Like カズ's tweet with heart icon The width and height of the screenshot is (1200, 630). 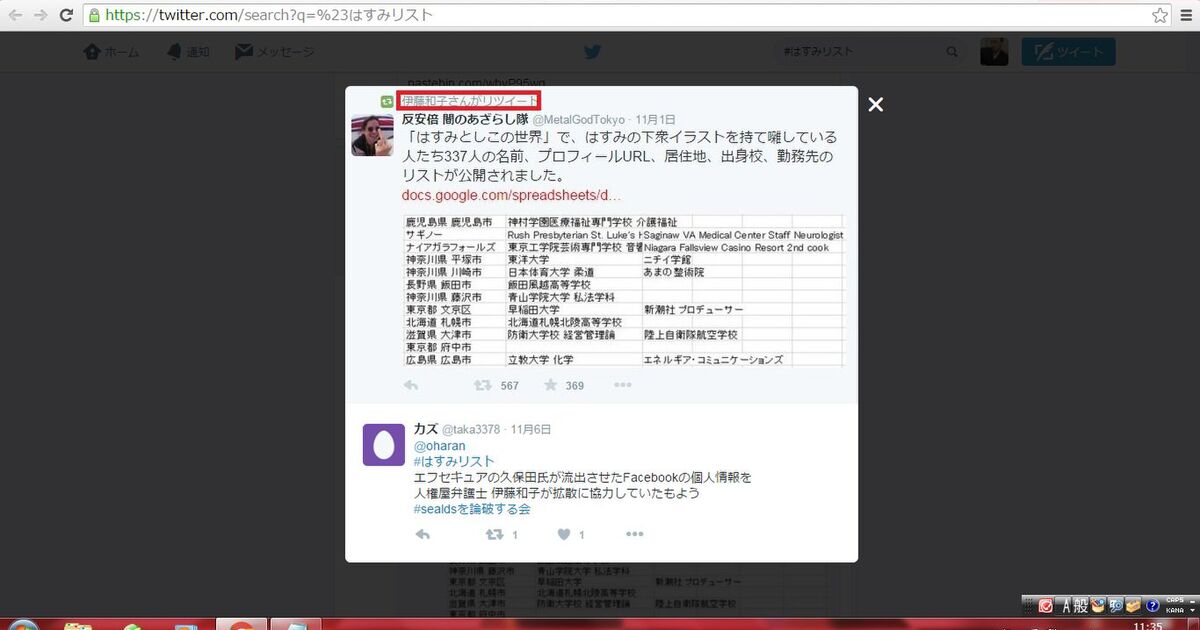pyautogui.click(x=563, y=535)
